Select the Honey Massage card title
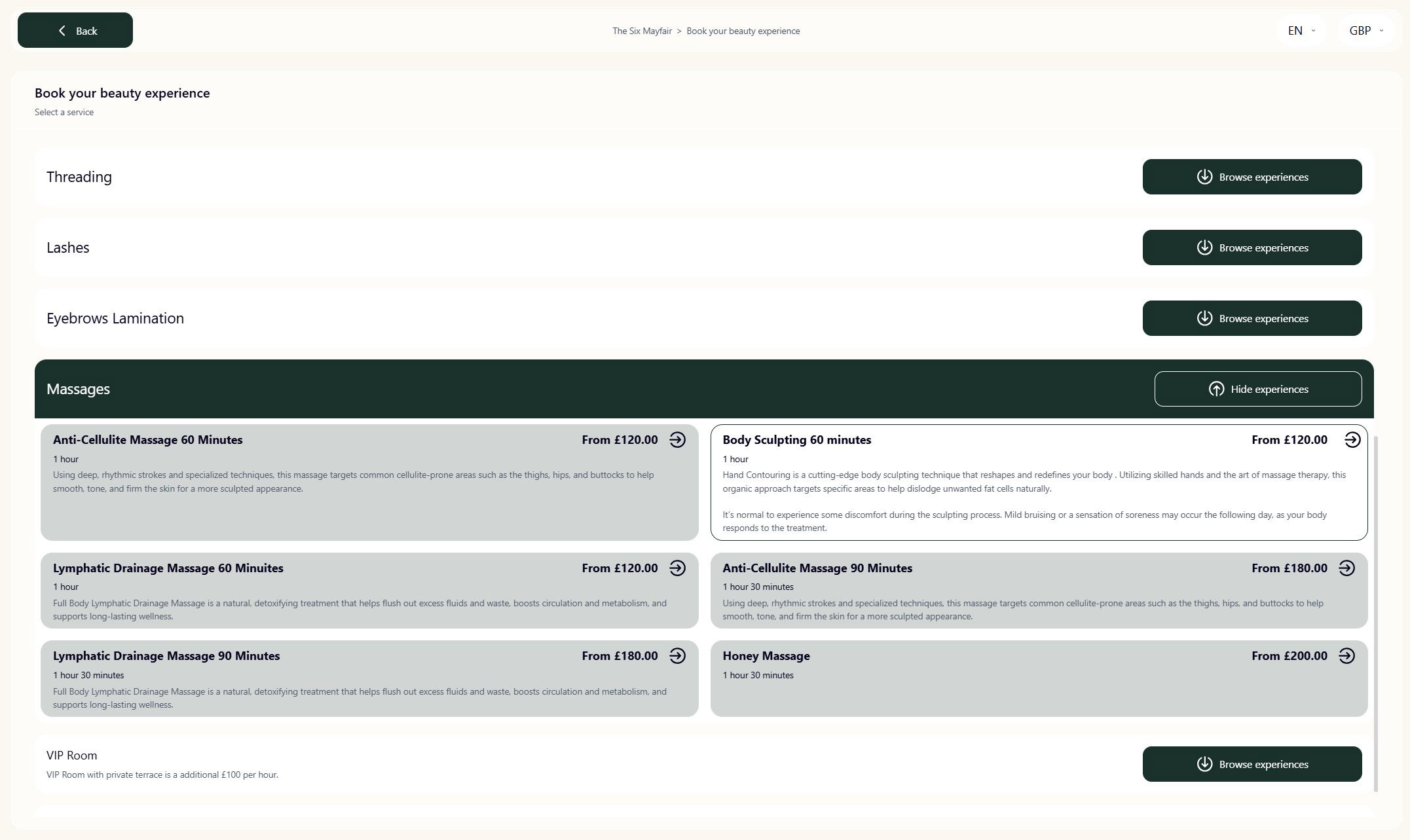Viewport: 1410px width, 840px height. (x=766, y=656)
